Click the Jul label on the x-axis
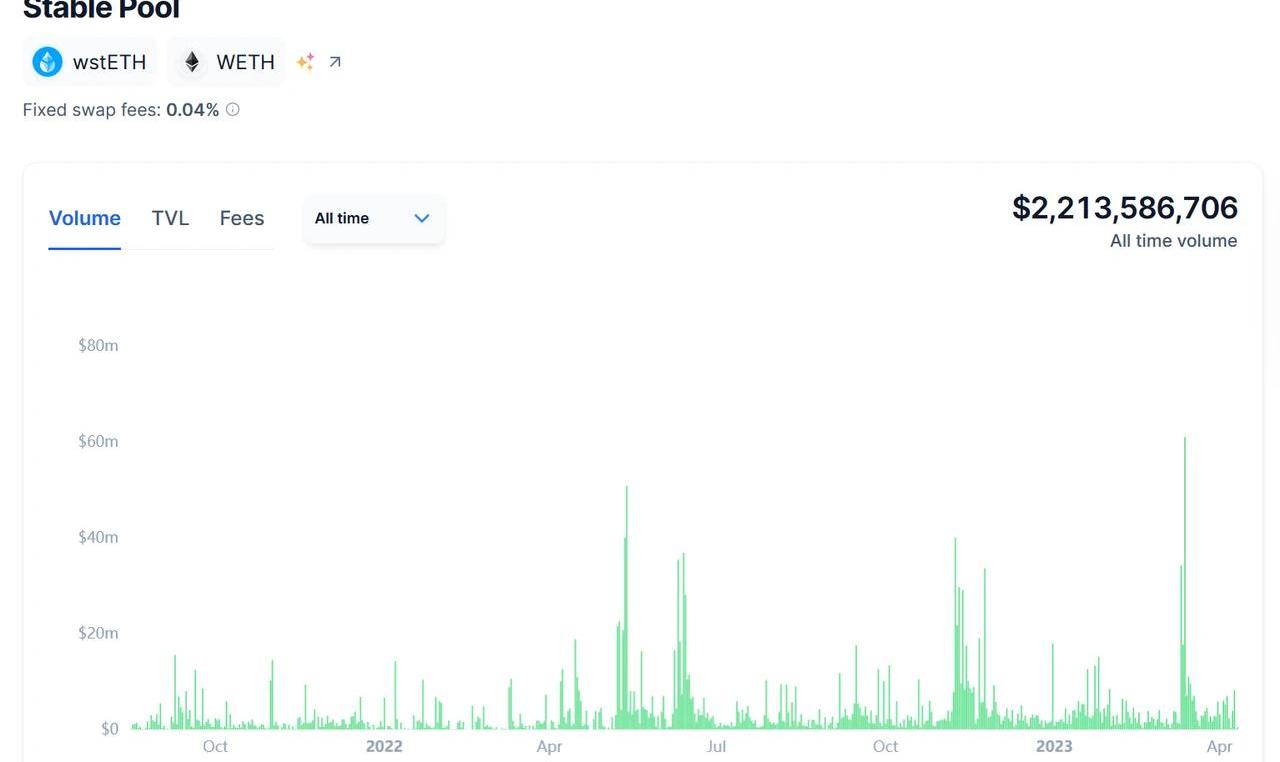This screenshot has height=762, width=1280. point(716,746)
